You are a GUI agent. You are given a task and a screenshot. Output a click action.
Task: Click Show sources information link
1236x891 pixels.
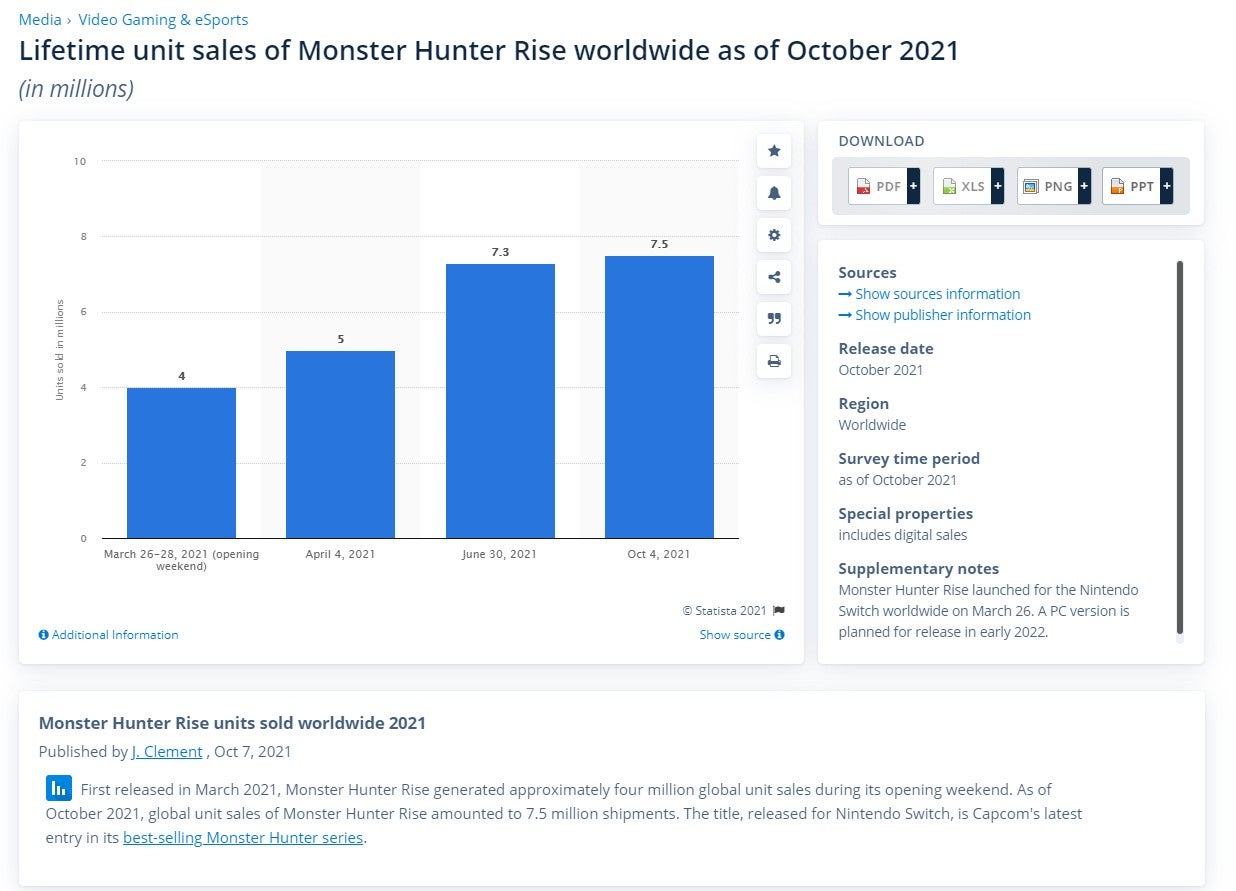[x=929, y=294]
